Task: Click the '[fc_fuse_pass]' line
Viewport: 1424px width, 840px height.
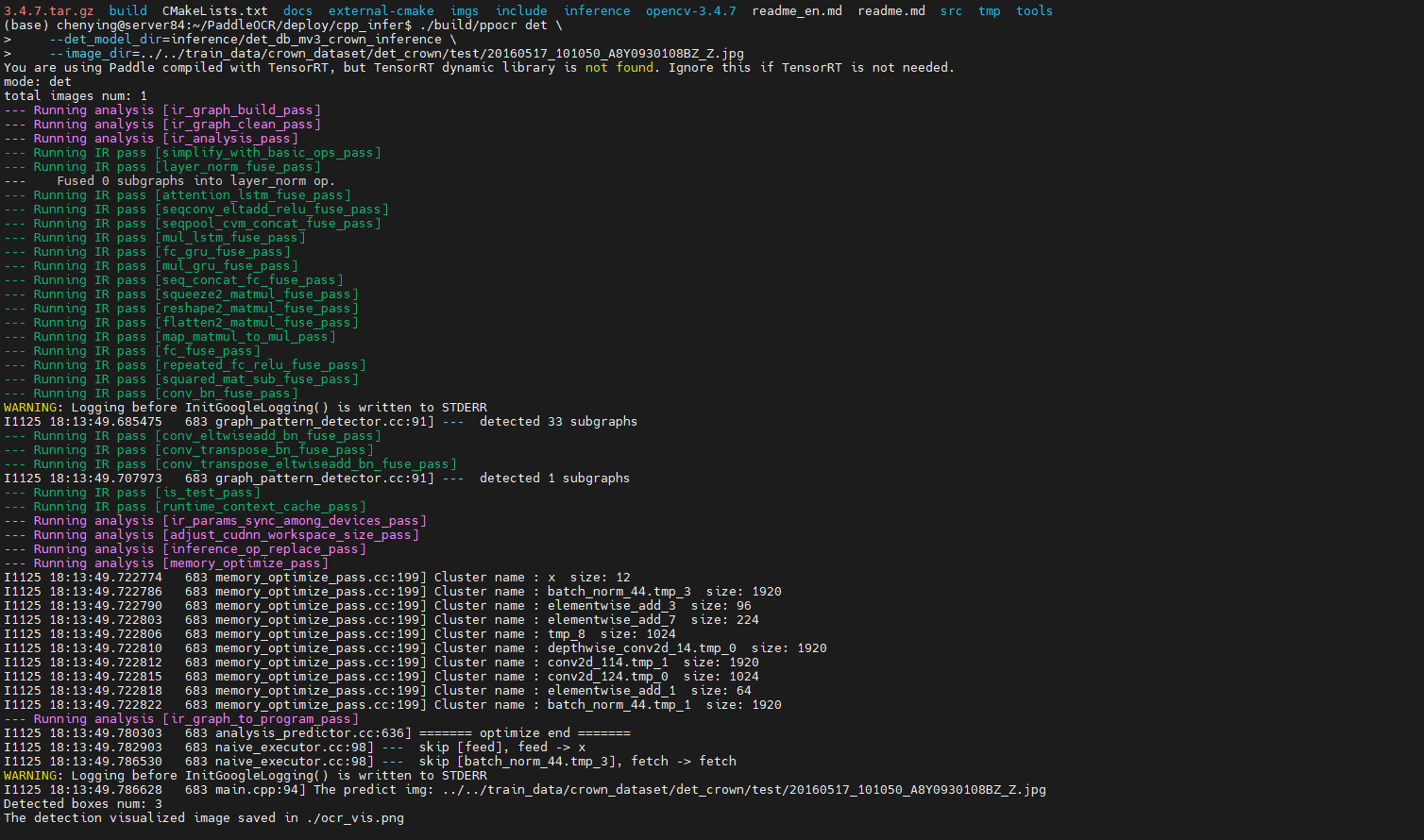Action: 132,350
